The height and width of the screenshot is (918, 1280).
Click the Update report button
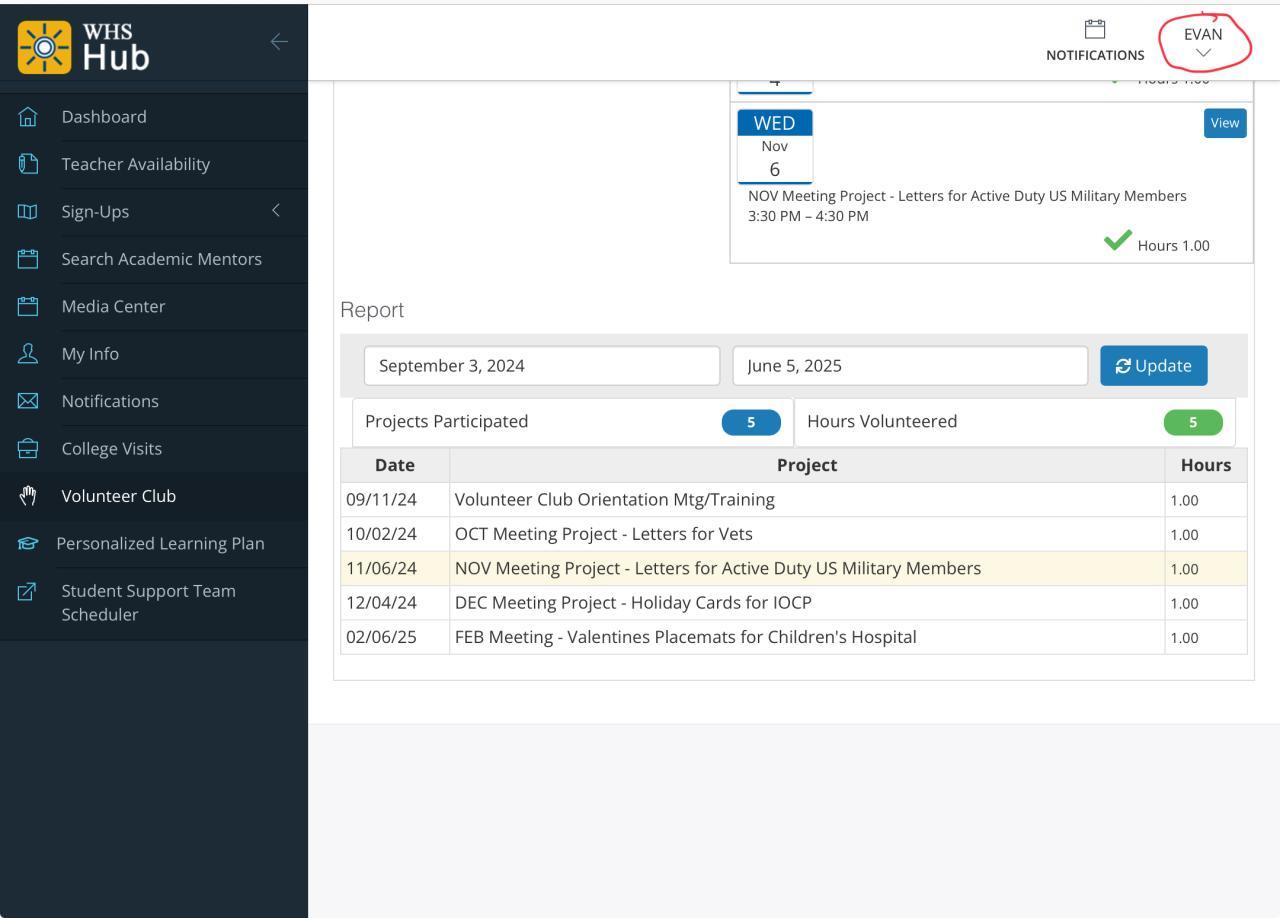click(1153, 366)
